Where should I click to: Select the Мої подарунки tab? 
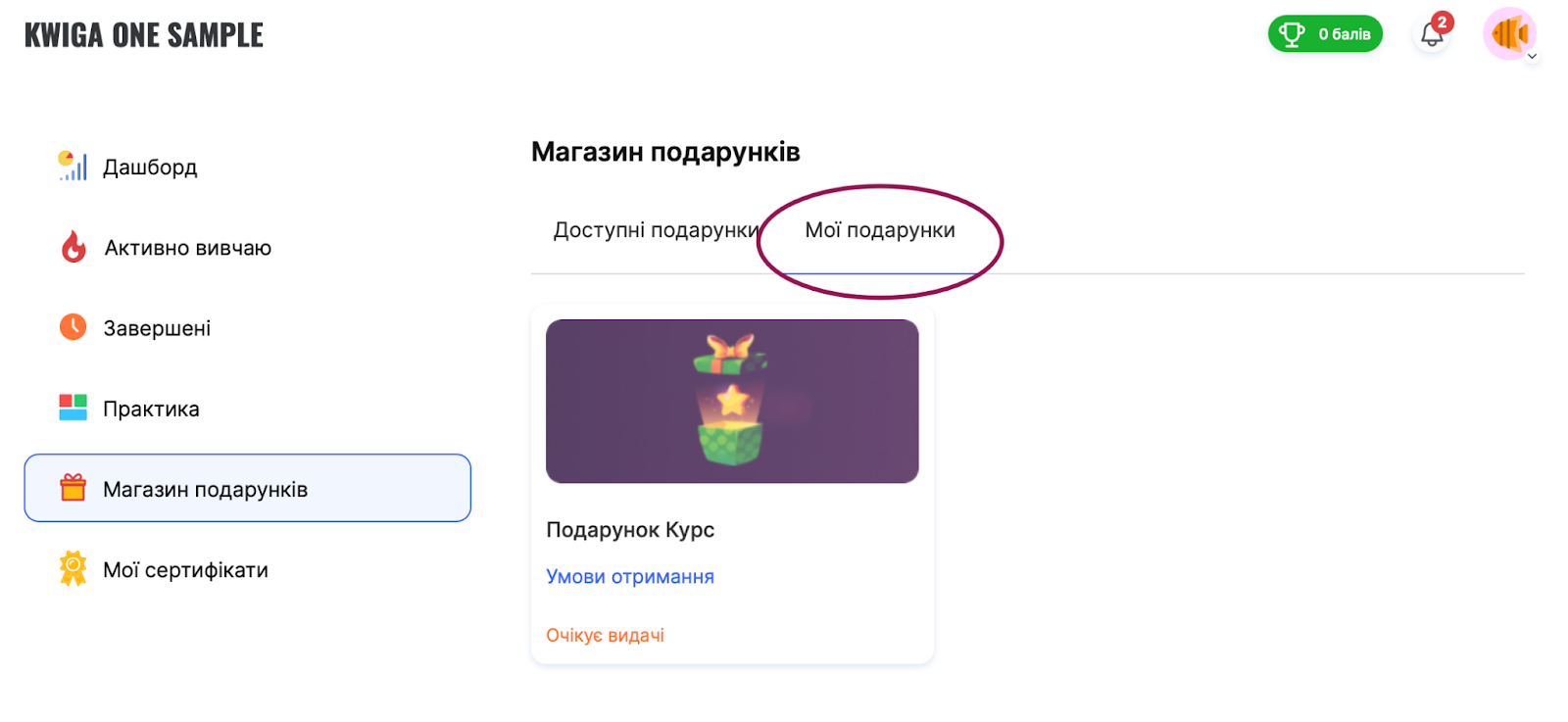(880, 230)
